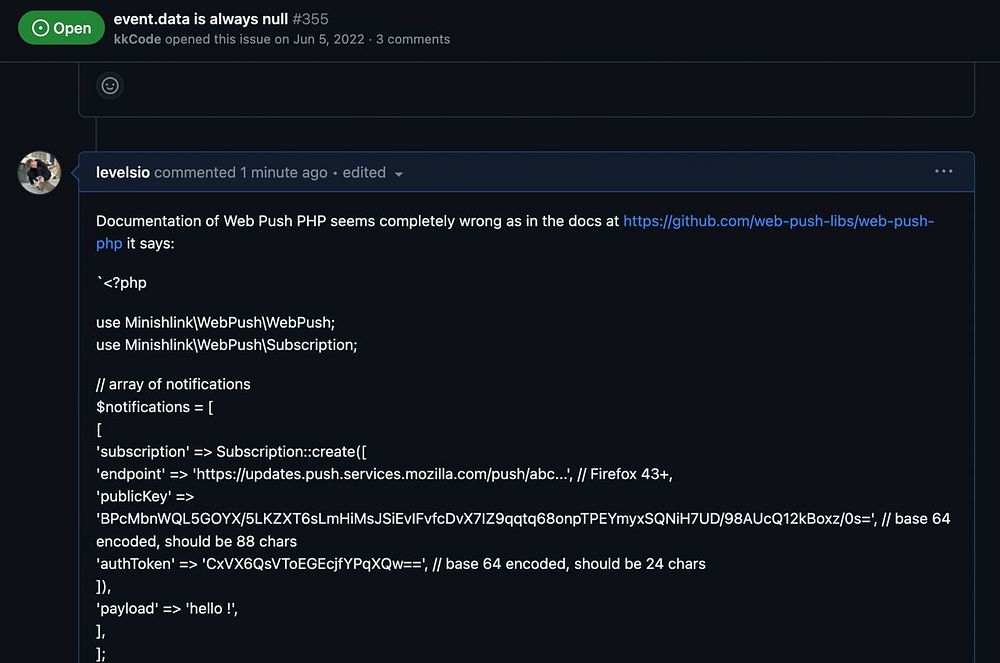This screenshot has width=1000, height=663.
Task: Click the issue title event.data is always null
Action: [x=201, y=19]
